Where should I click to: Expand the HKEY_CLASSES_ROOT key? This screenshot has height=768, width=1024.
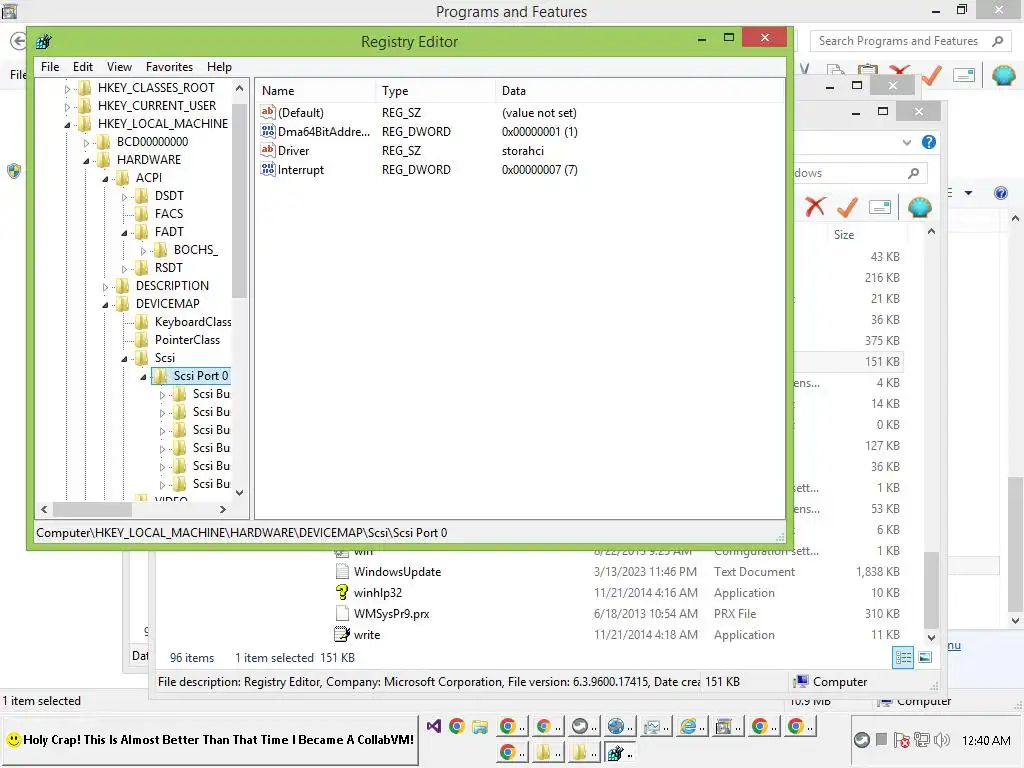(x=67, y=88)
